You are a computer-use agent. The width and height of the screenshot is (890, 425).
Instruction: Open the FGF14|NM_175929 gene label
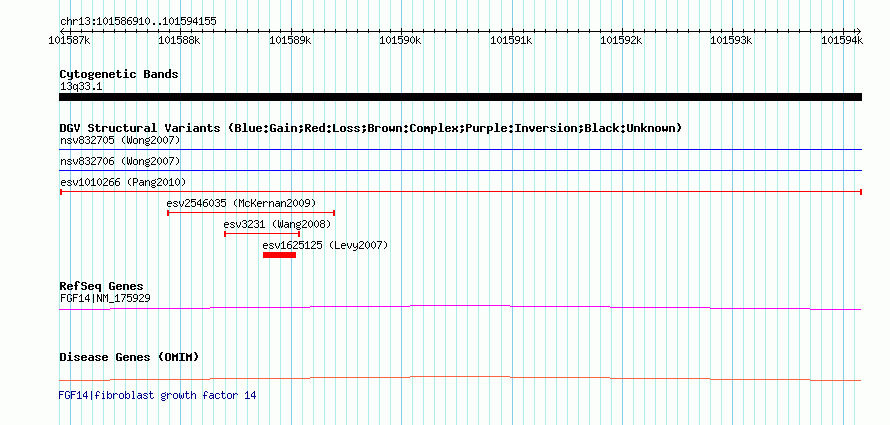[105, 298]
